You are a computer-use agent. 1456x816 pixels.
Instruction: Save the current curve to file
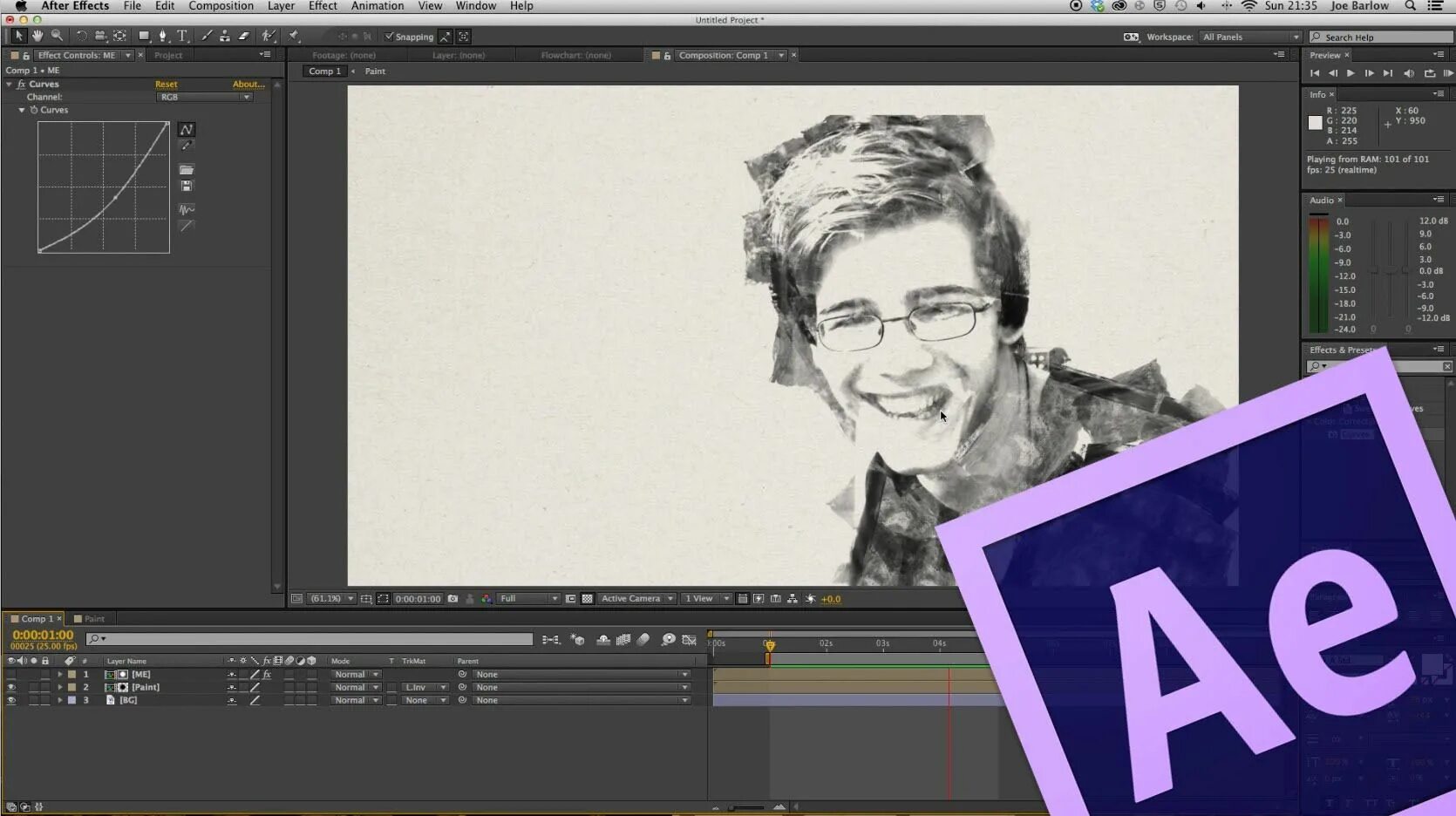pos(186,186)
